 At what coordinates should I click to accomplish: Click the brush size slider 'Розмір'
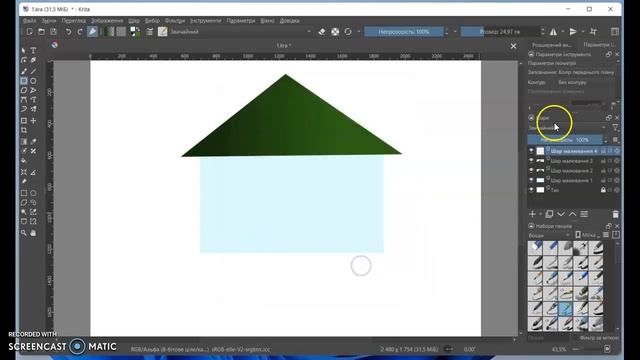(500, 32)
